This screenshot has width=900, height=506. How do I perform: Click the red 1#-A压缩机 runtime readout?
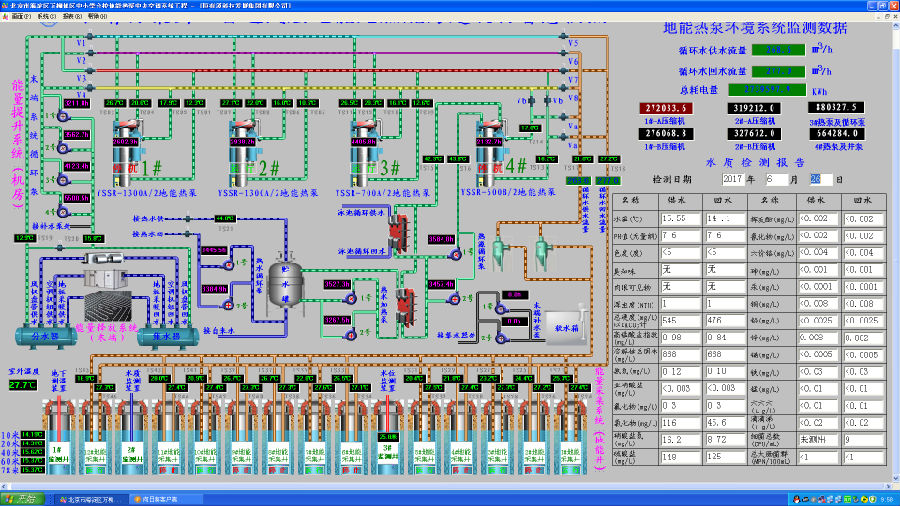pos(665,107)
